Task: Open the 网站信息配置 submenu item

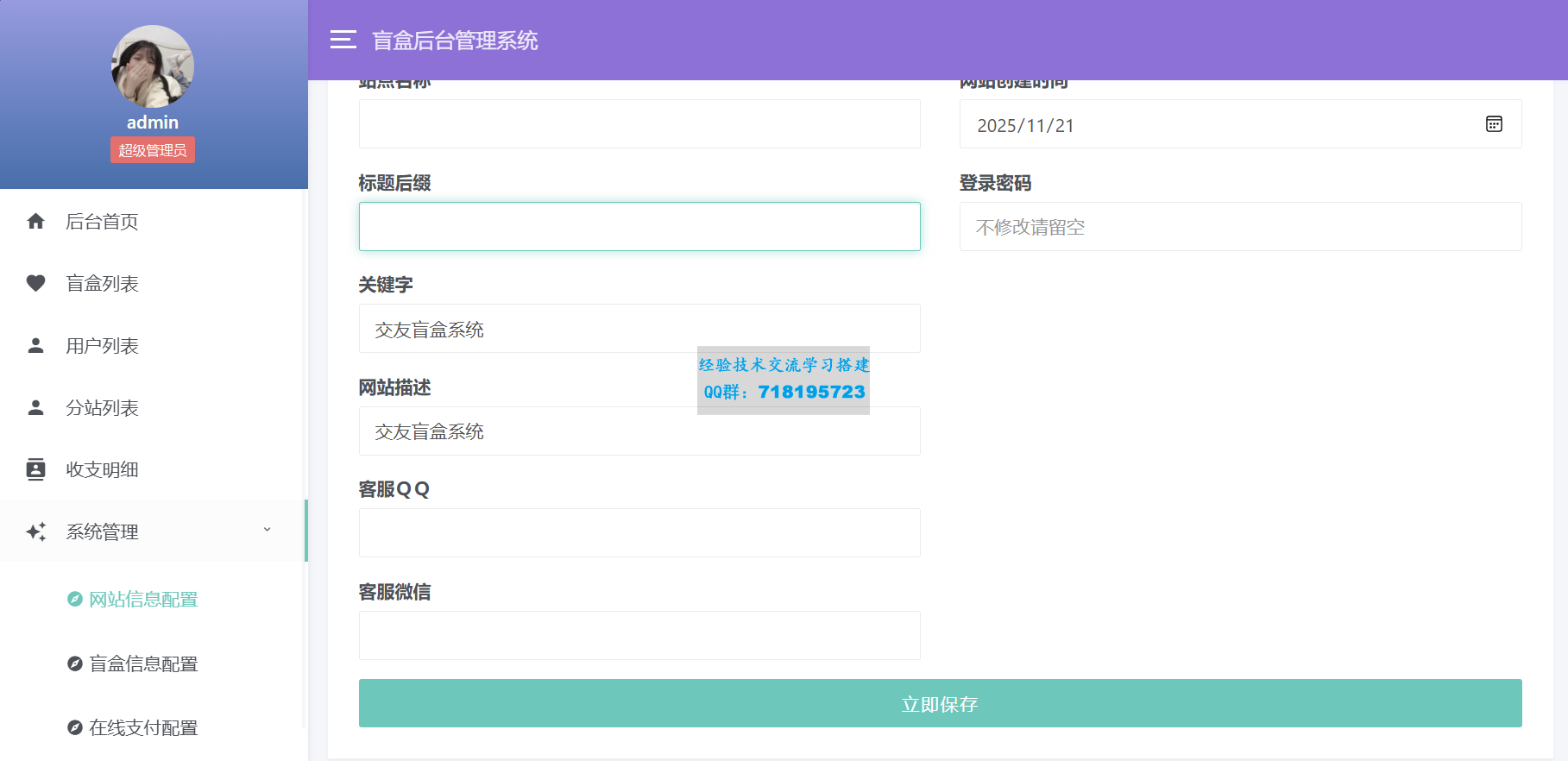Action: pyautogui.click(x=143, y=600)
